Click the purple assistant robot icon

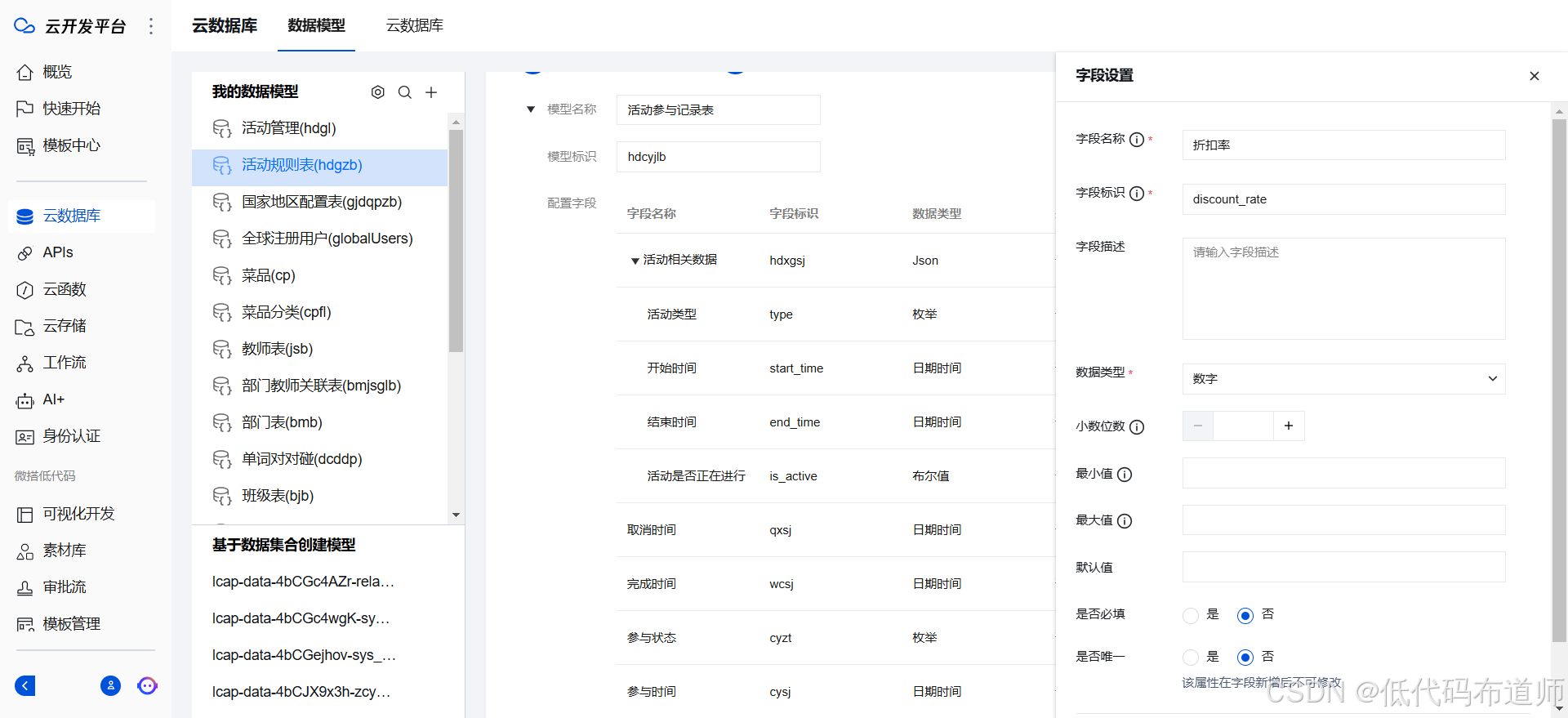click(147, 685)
